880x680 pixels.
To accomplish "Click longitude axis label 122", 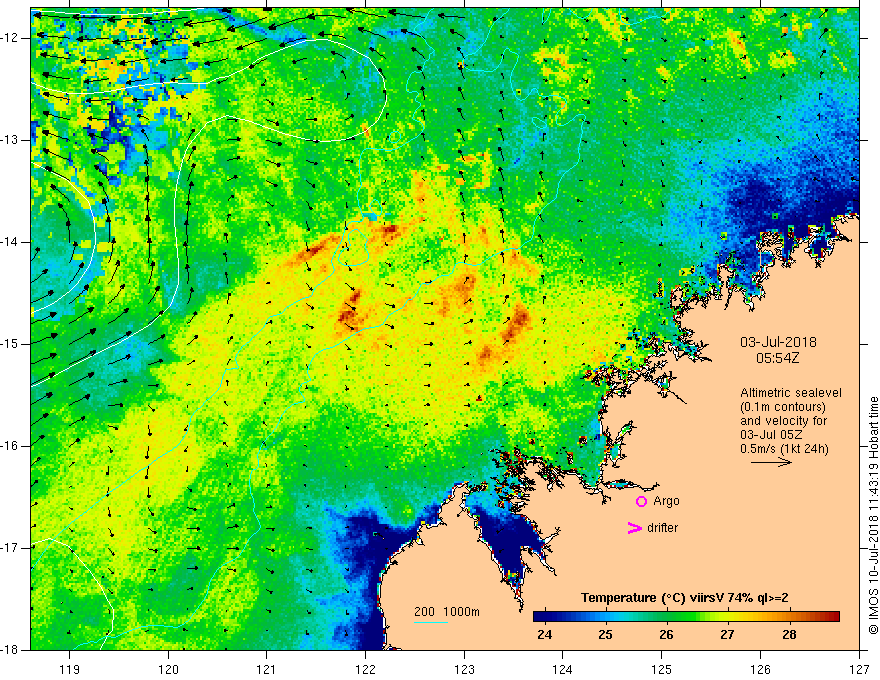I will coord(365,669).
